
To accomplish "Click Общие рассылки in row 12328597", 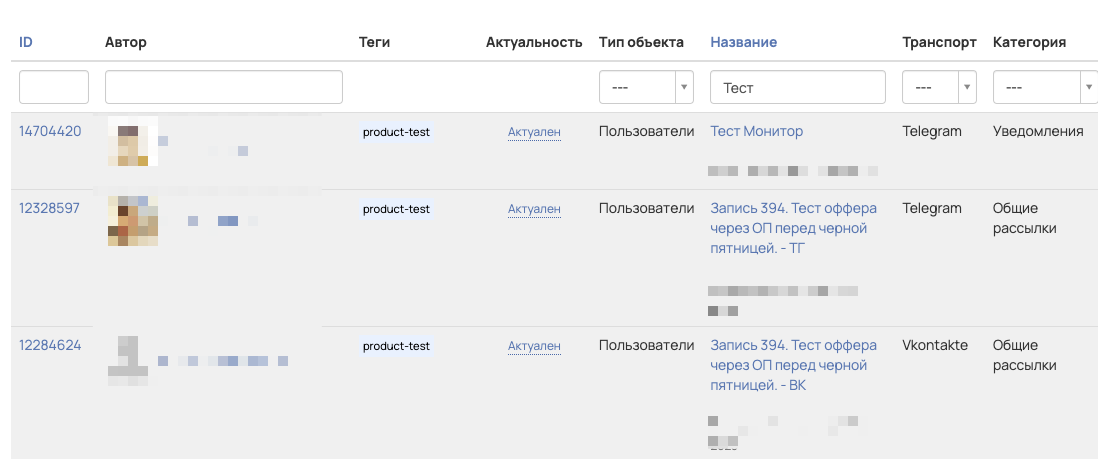I will point(1024,218).
